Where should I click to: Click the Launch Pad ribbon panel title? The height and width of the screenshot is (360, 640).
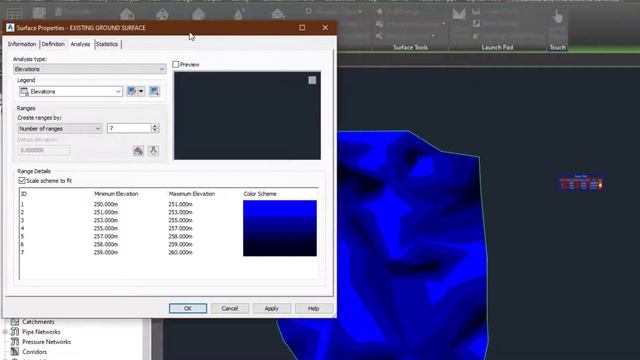497,47
